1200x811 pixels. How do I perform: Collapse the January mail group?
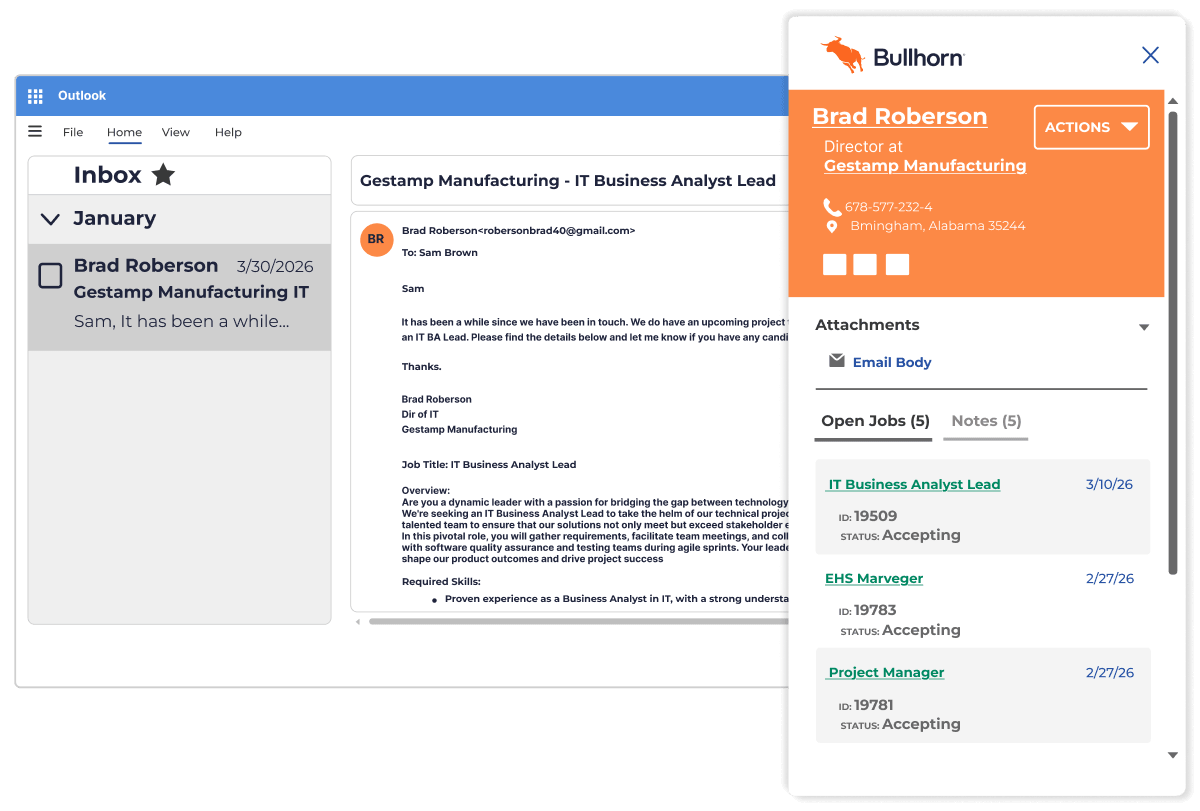coord(49,218)
